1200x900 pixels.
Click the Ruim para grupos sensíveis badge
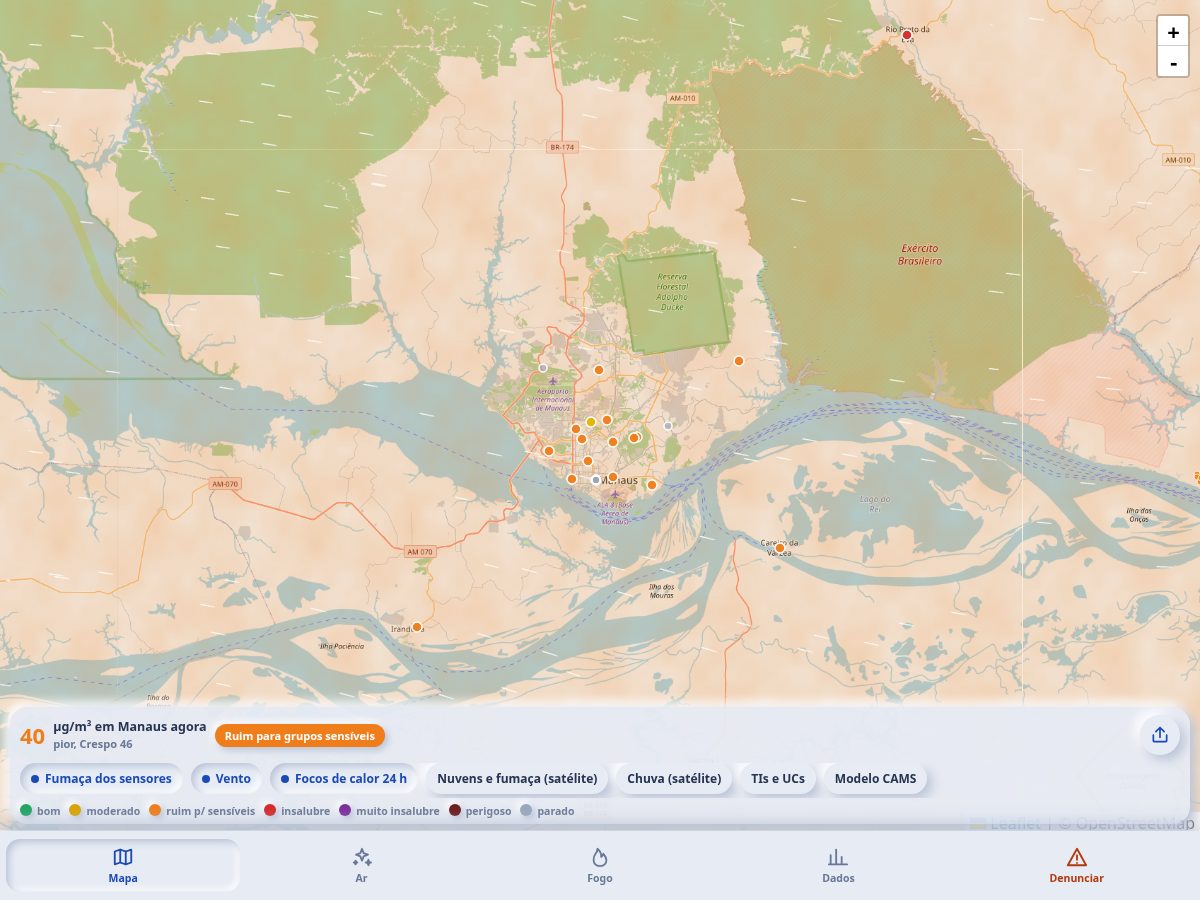(300, 736)
